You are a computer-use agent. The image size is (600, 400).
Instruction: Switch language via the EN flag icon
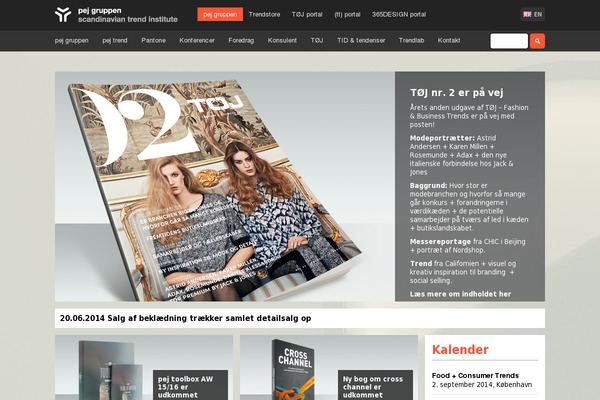(532, 15)
